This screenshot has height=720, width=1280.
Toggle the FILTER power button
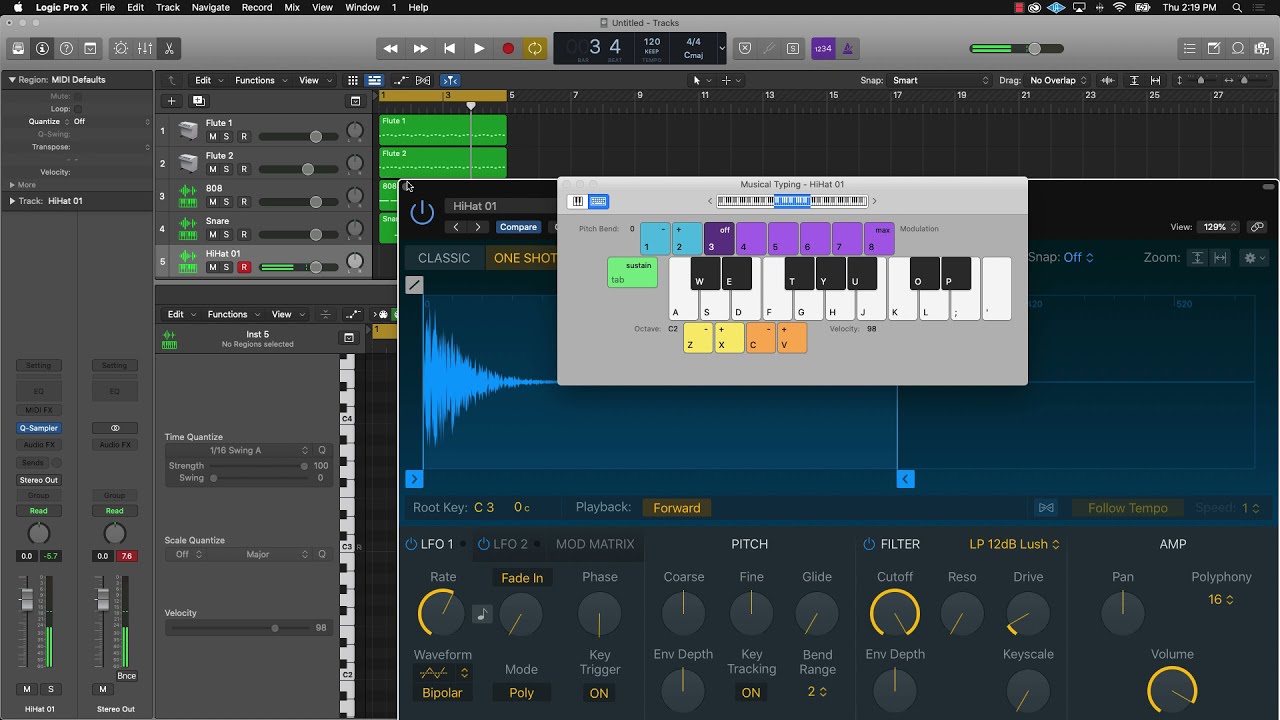click(869, 544)
